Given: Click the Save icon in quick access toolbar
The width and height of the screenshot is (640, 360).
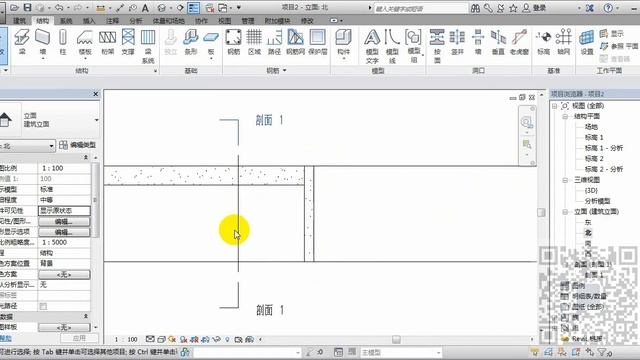Looking at the screenshot, I should pyautogui.click(x=27, y=8).
